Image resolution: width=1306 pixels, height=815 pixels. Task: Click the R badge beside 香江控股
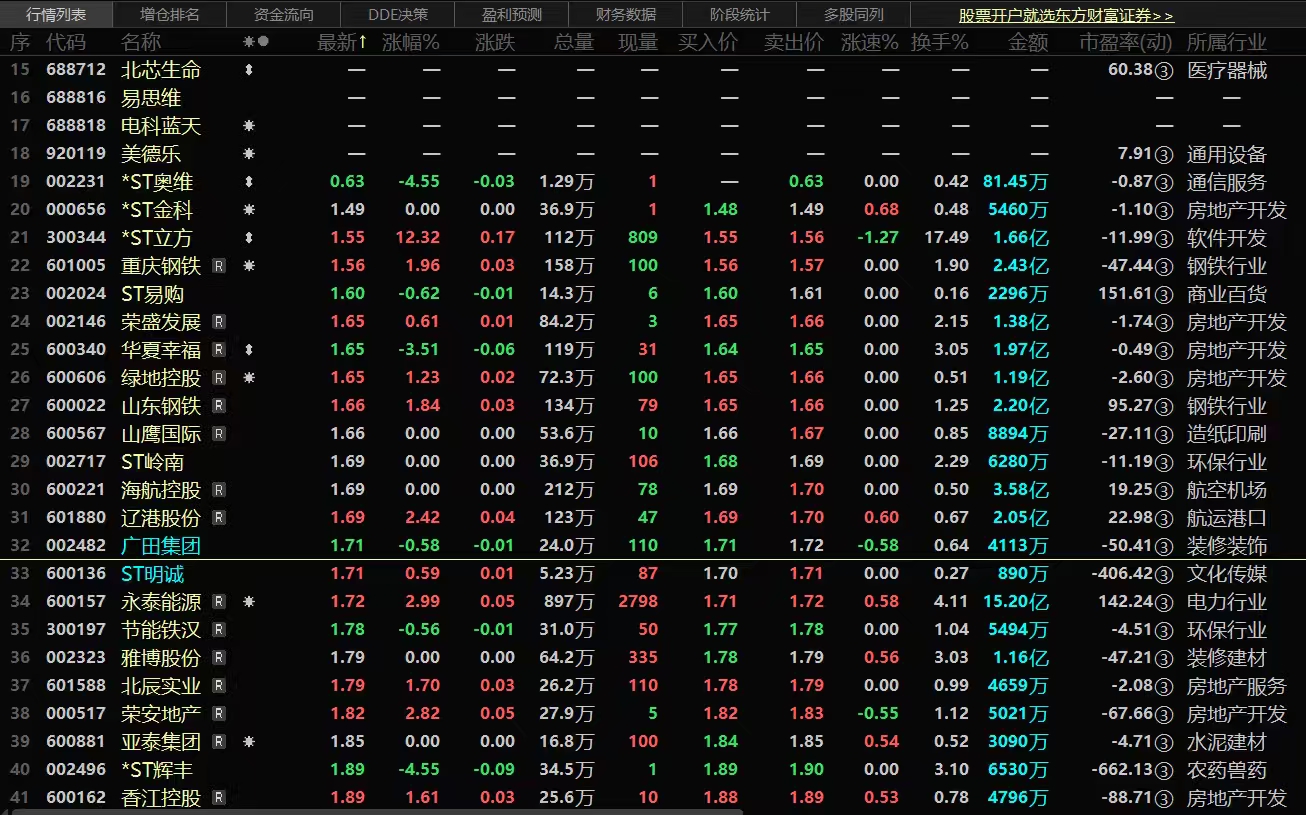pyautogui.click(x=219, y=798)
